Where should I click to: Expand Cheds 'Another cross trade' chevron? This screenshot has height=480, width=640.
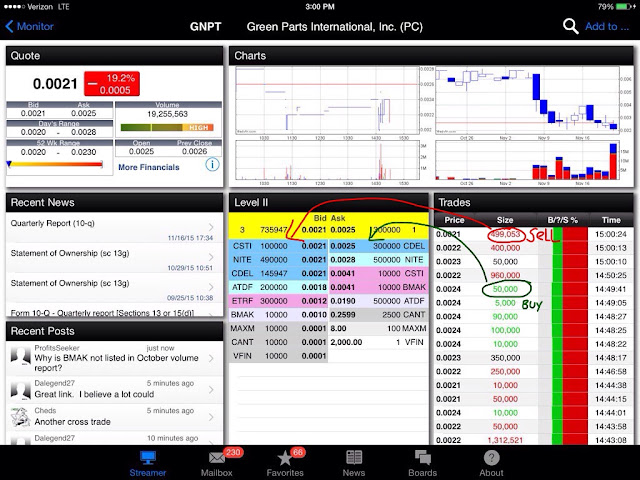click(211, 417)
